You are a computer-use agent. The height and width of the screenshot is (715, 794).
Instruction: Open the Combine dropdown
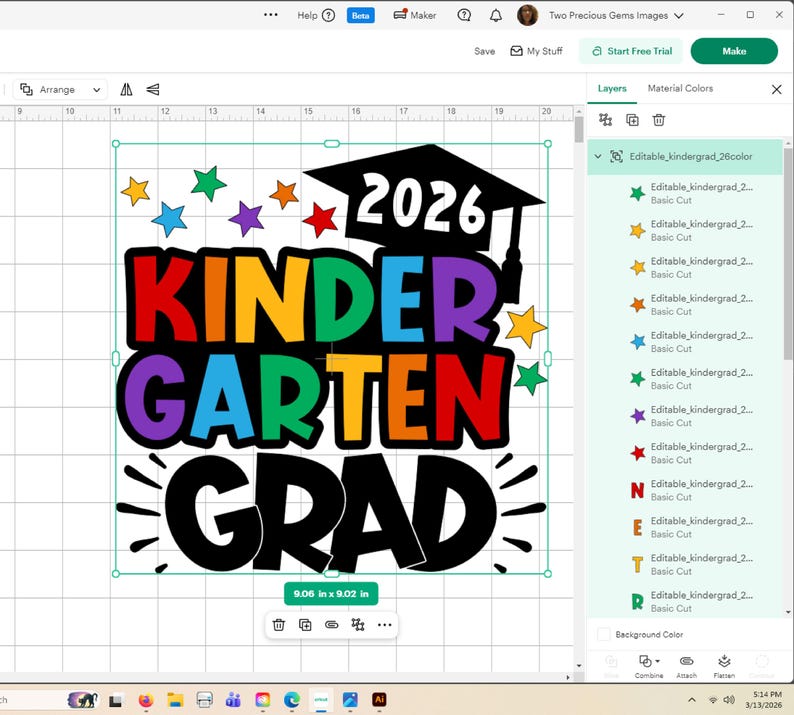tap(649, 666)
